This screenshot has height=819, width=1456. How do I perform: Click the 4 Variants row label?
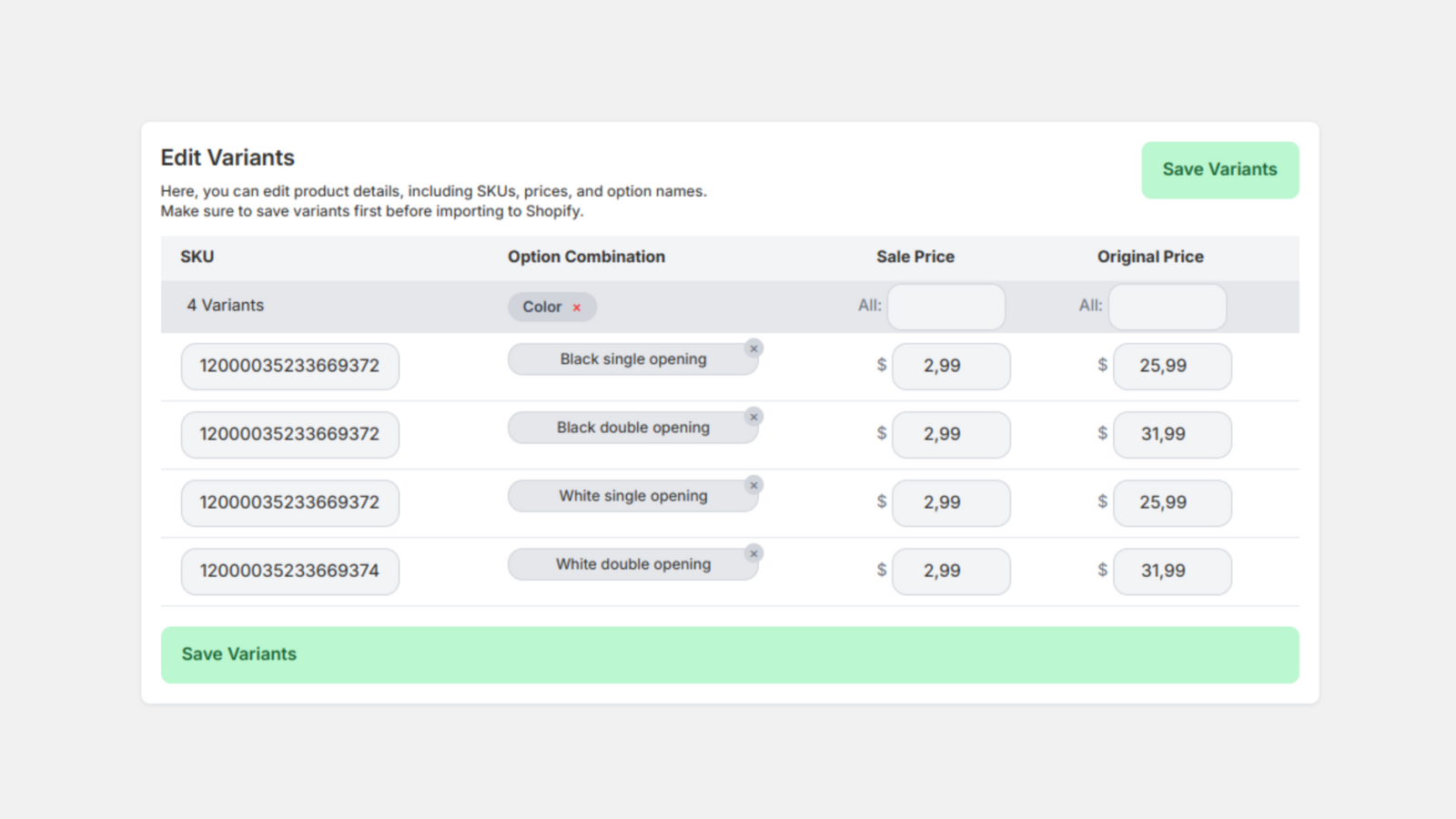click(x=225, y=306)
